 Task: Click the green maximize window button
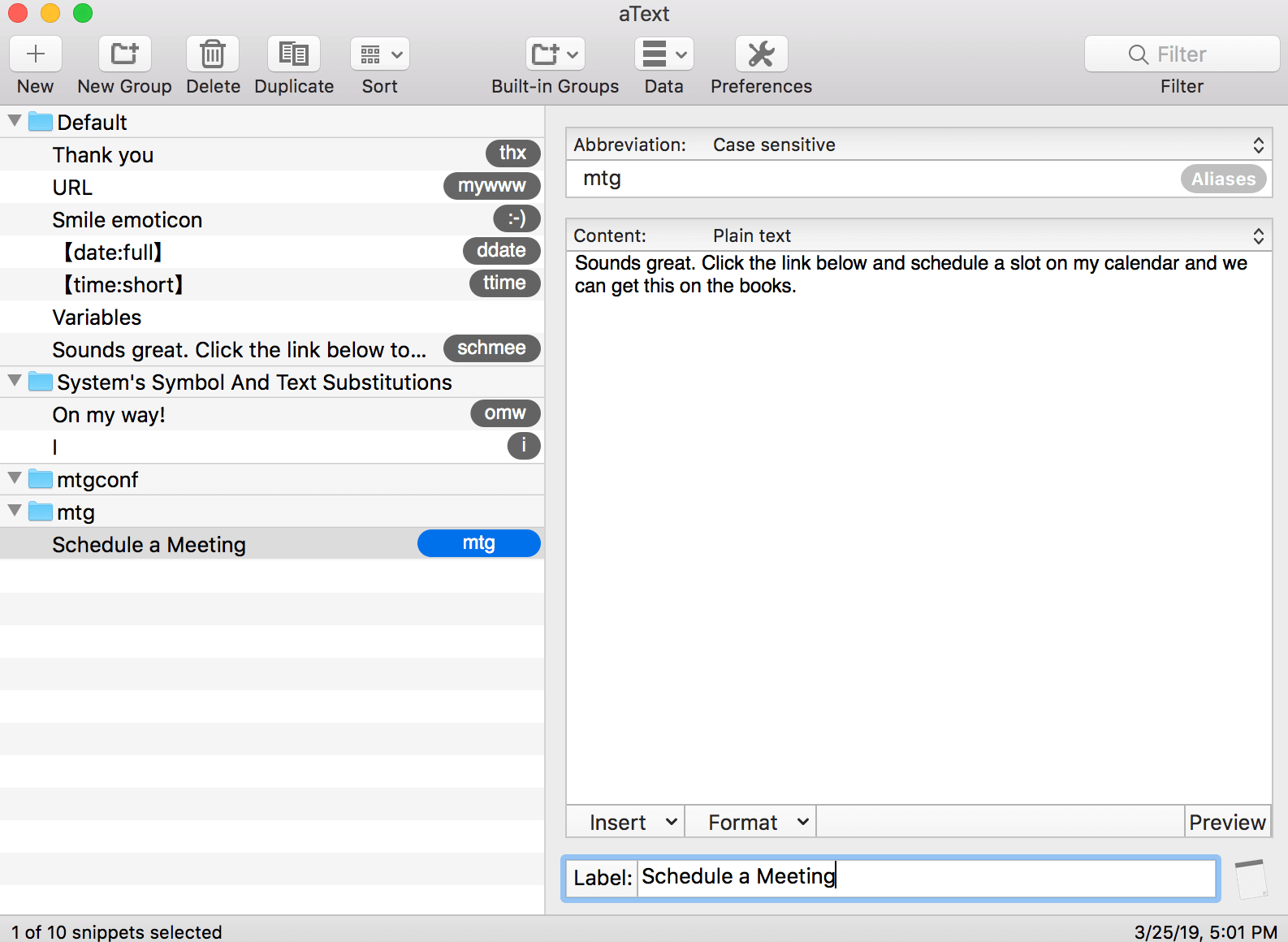[x=83, y=13]
